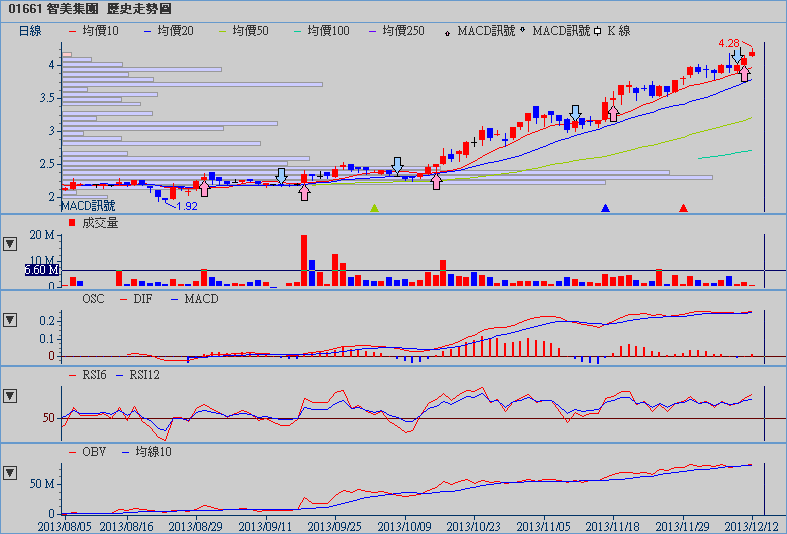Collapse the 成交量 volume panel with its arrow
This screenshot has height=534, width=787.
[x=10, y=243]
